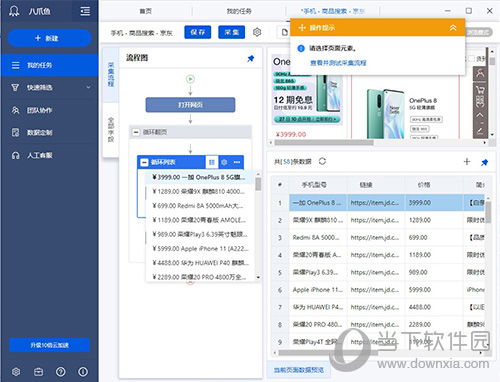Click the 新建 new task button
The height and width of the screenshot is (382, 500).
(49, 38)
